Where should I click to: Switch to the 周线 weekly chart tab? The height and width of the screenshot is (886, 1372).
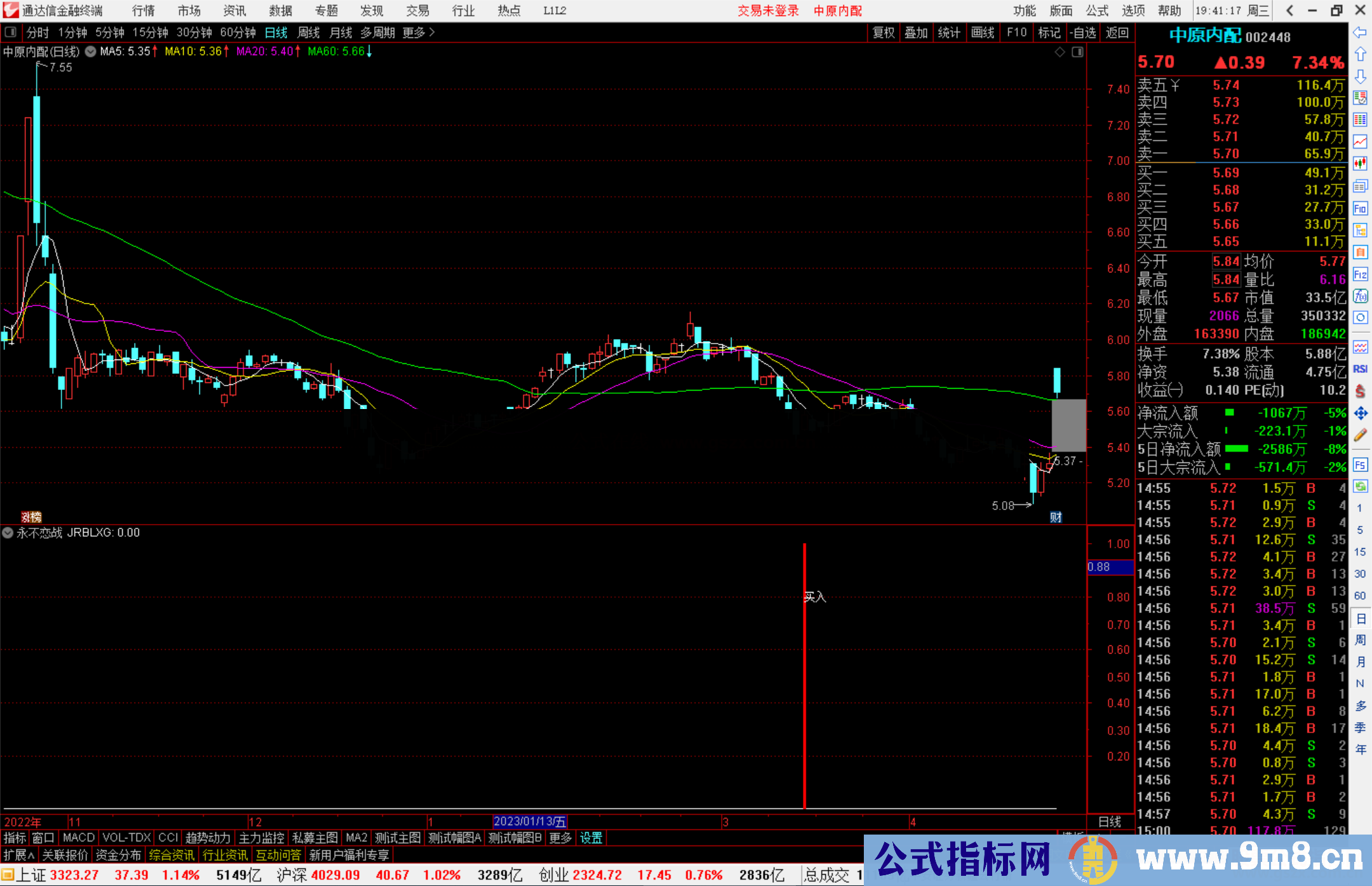(x=309, y=32)
